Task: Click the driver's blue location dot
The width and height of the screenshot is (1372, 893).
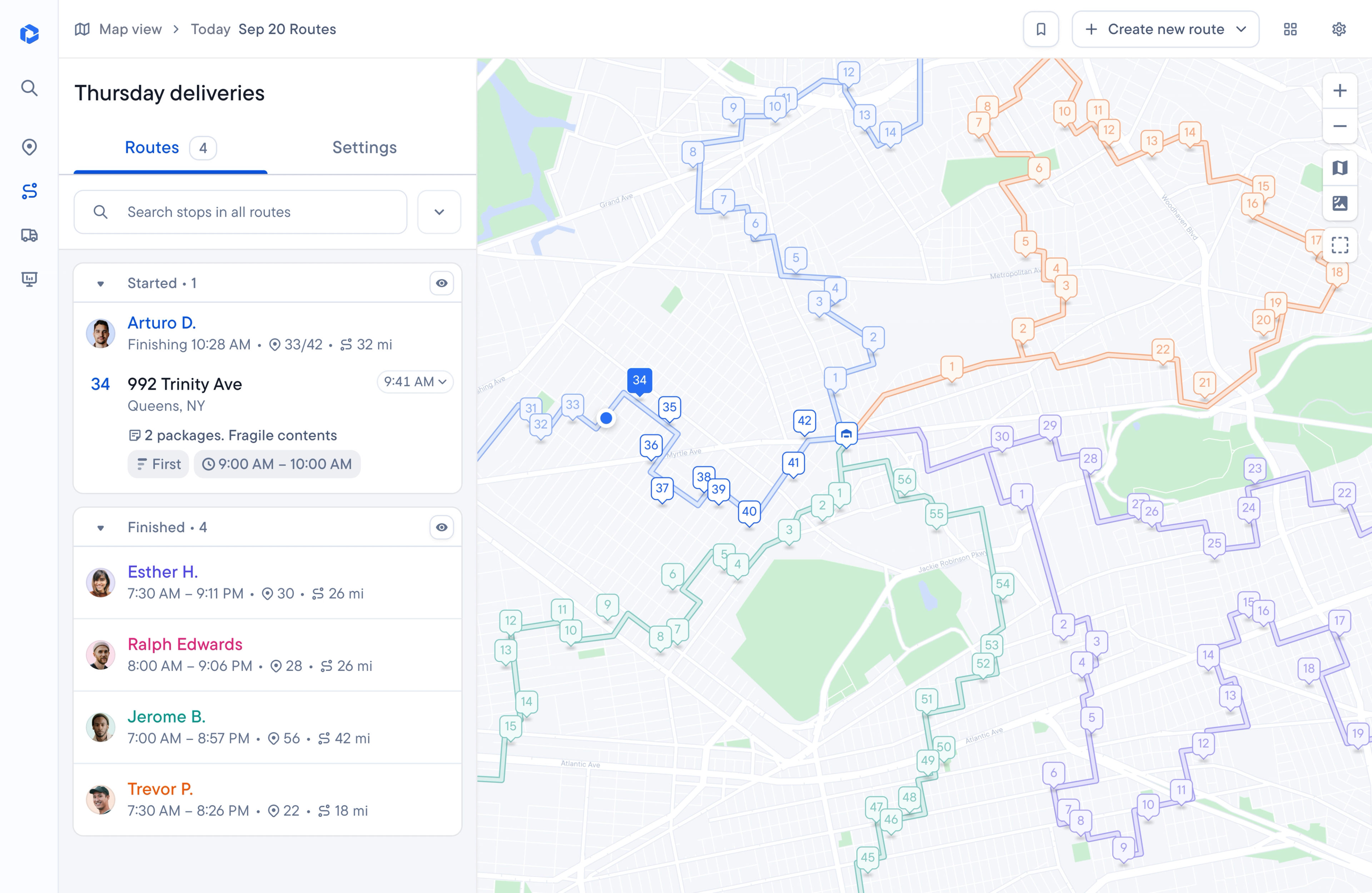Action: [606, 418]
